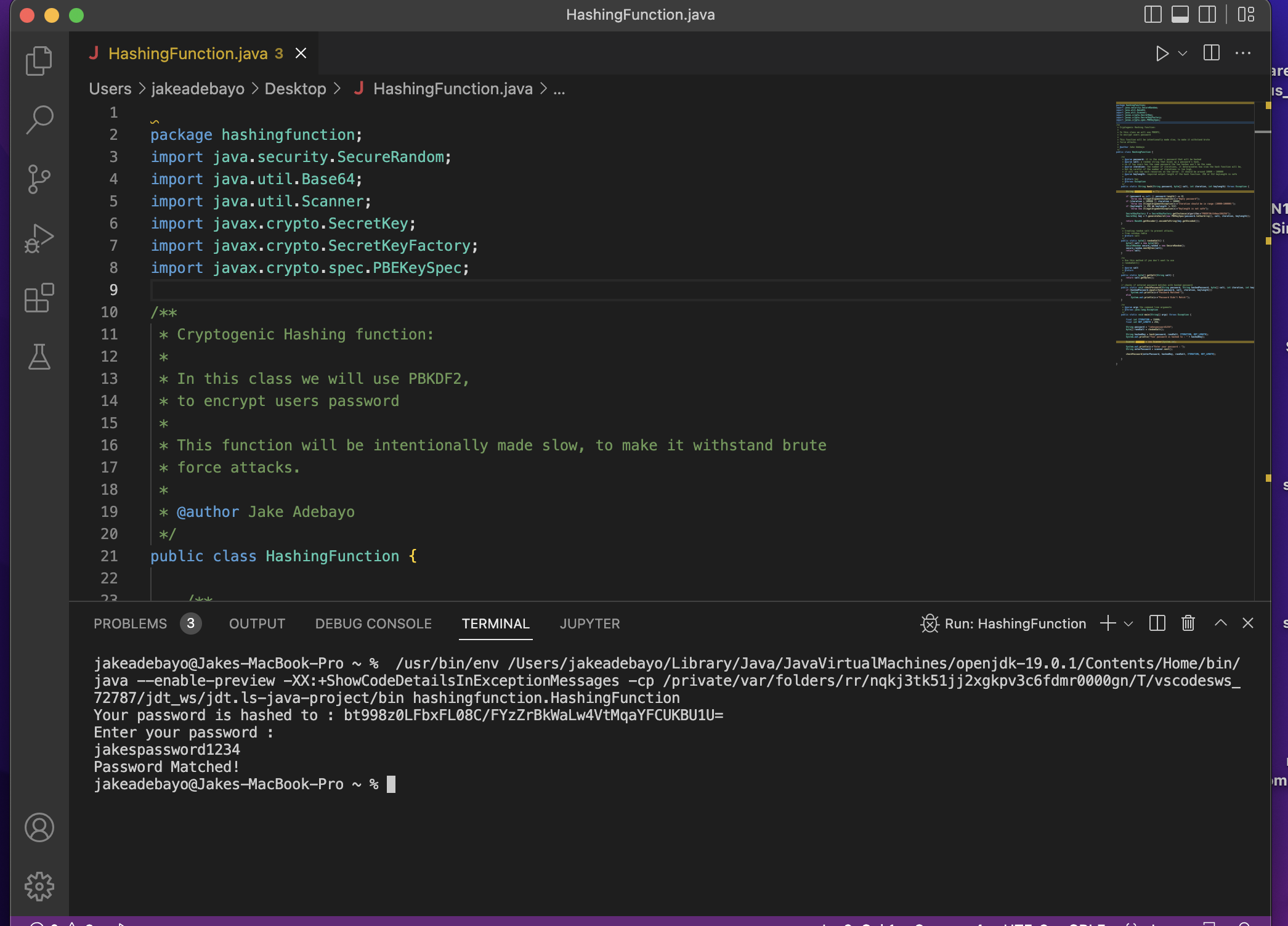
Task: Open the Explorer view in activity bar
Action: pyautogui.click(x=39, y=60)
